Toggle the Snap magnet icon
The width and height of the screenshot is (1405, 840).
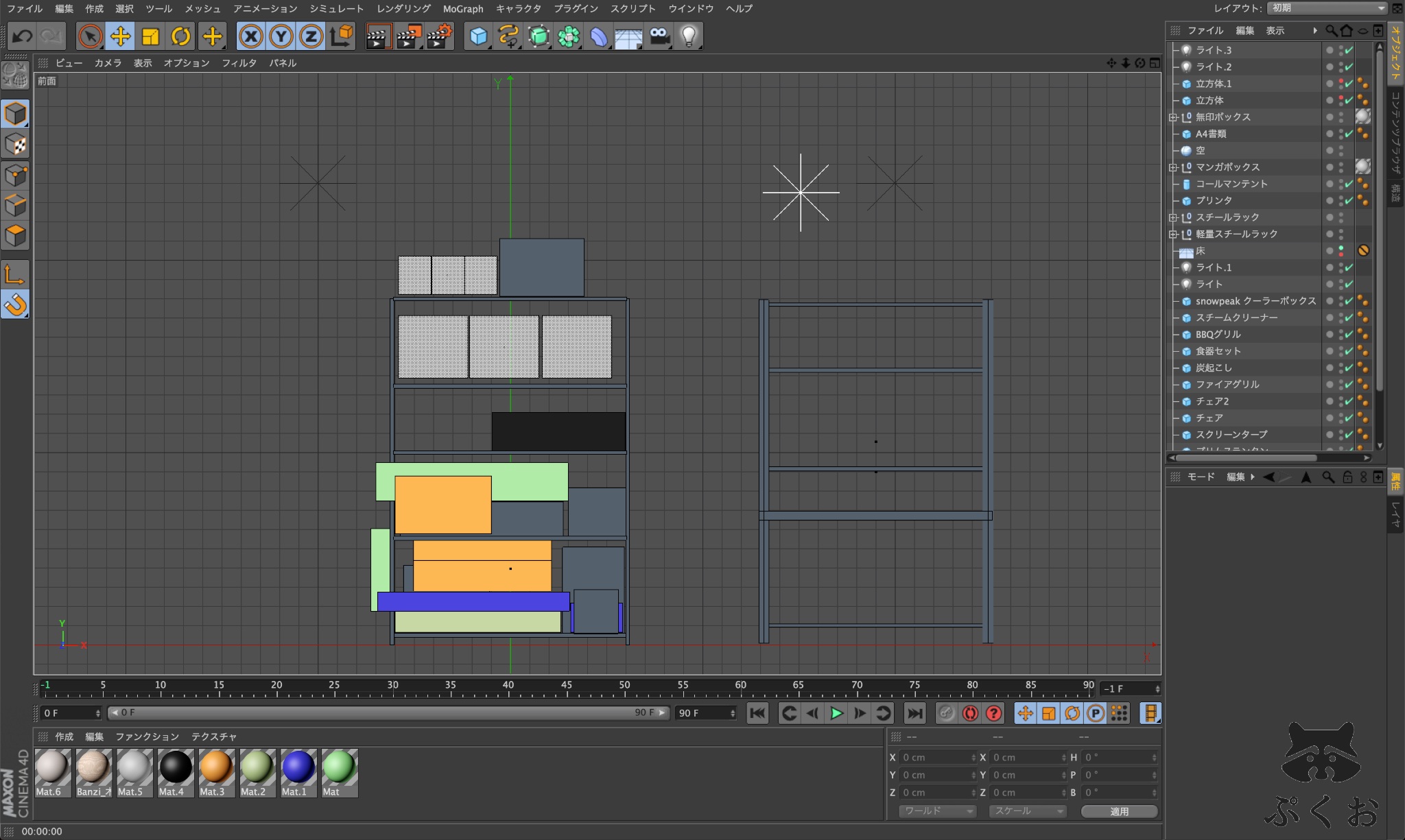coord(15,304)
